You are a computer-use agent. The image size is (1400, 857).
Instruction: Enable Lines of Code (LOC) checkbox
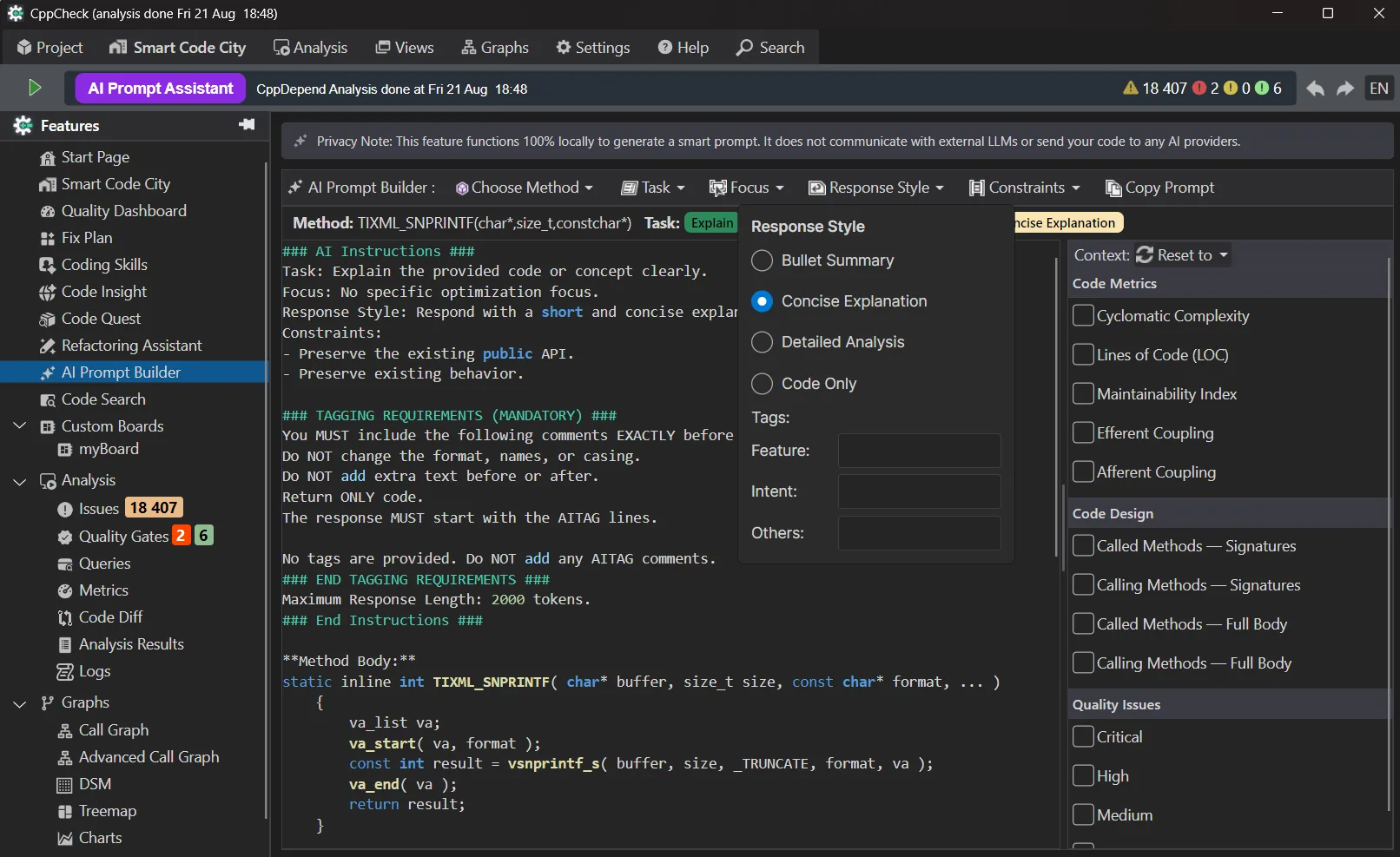(1083, 354)
